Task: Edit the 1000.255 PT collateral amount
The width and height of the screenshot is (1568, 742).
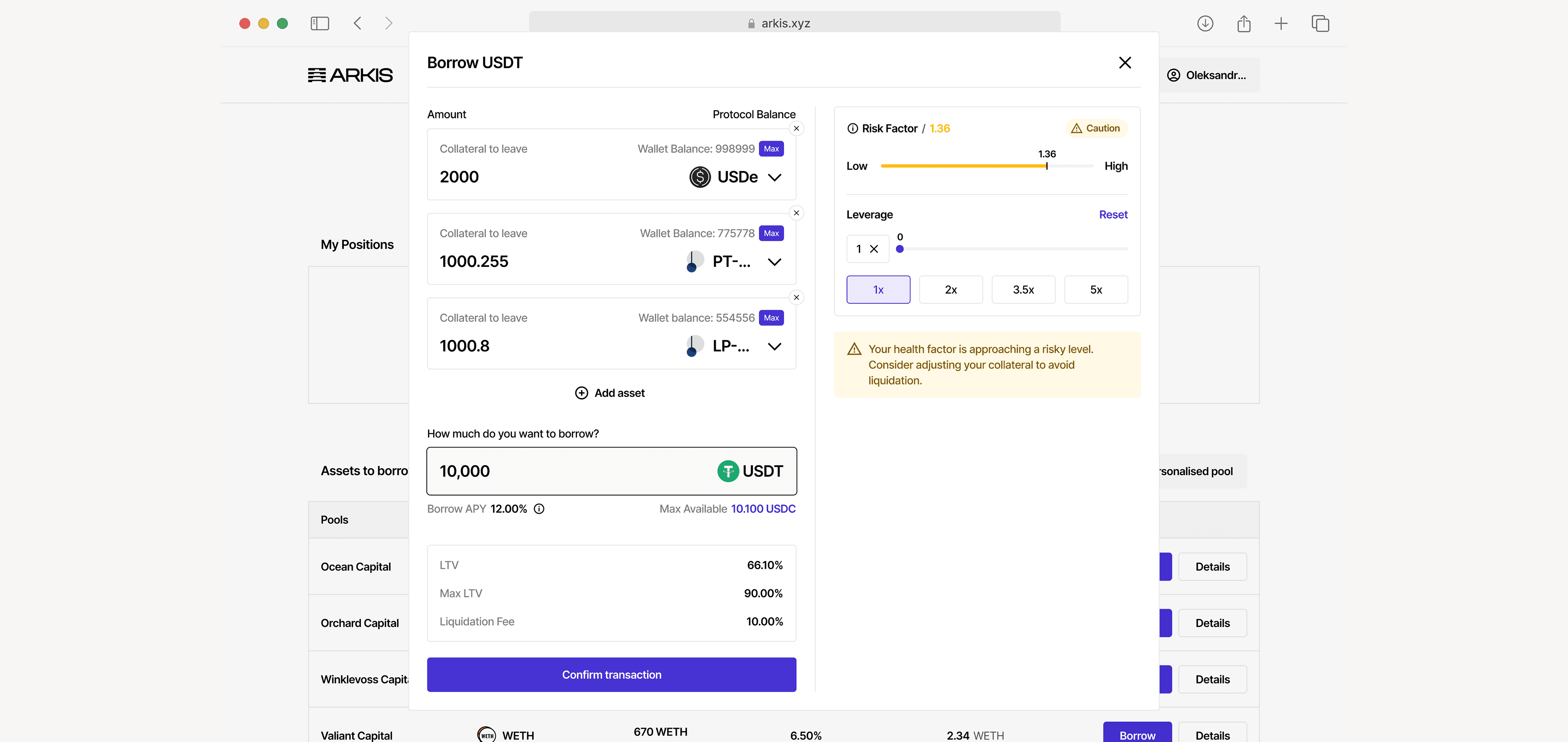Action: (474, 262)
